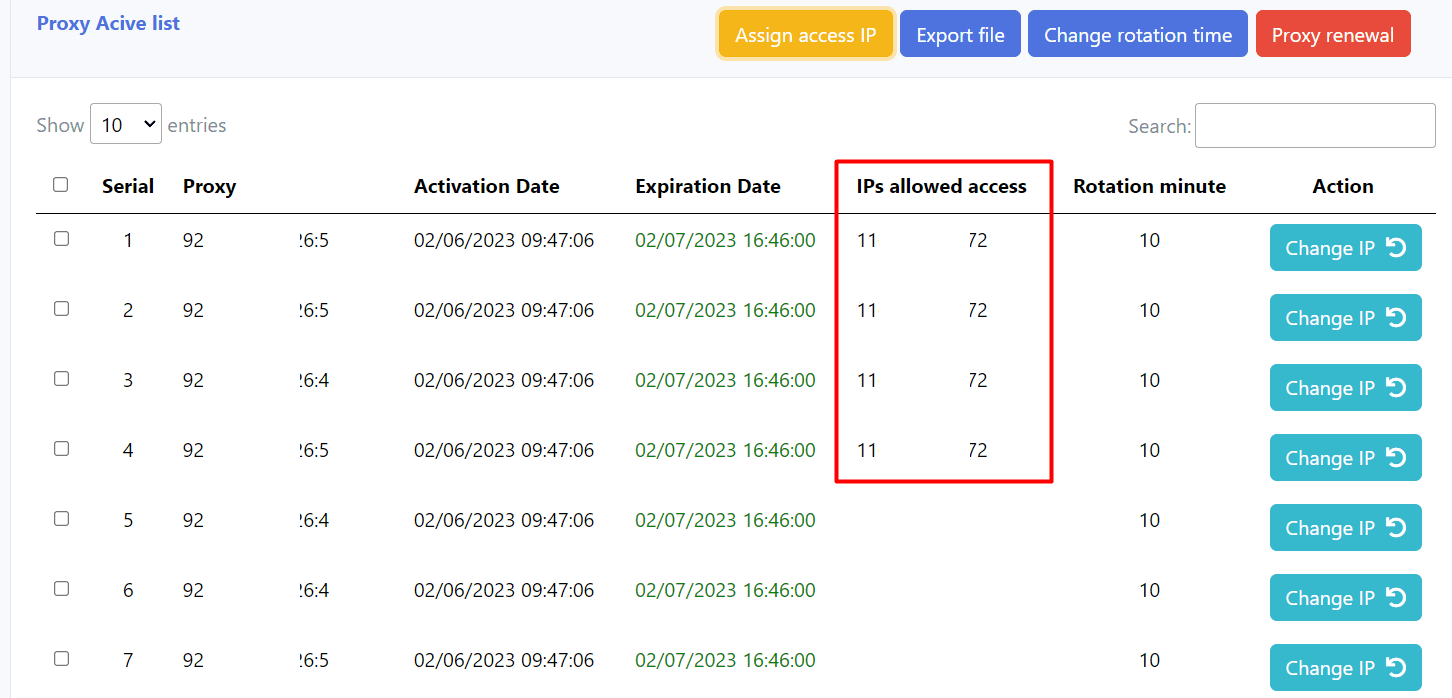Tick the select-all checkbox in table header
1452x698 pixels.
coord(61,185)
